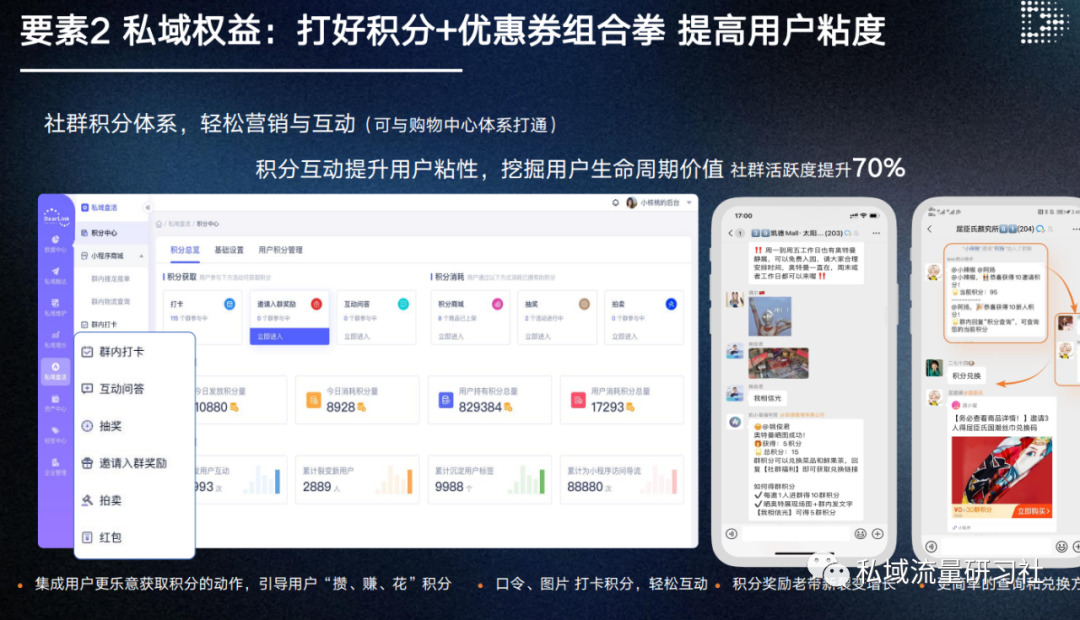This screenshot has width=1080, height=620.
Task: Select 邀请入群奖励 in the popup menu
Action: (134, 464)
